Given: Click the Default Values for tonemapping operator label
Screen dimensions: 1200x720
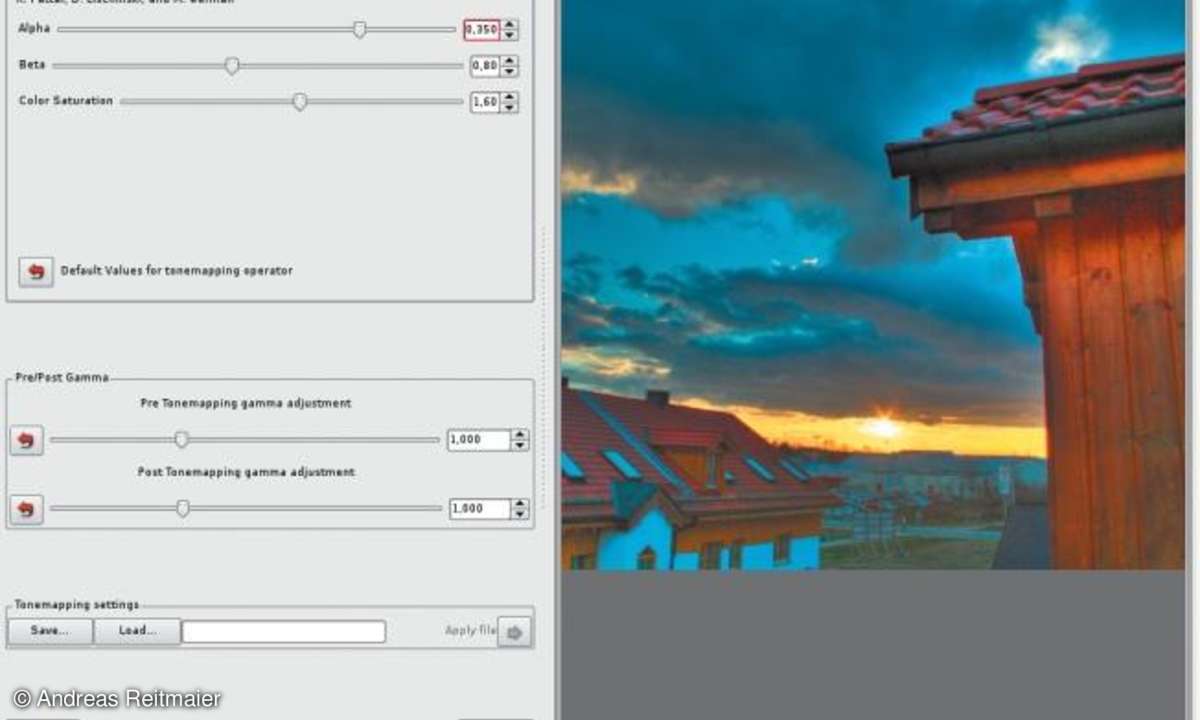Looking at the screenshot, I should click(177, 270).
